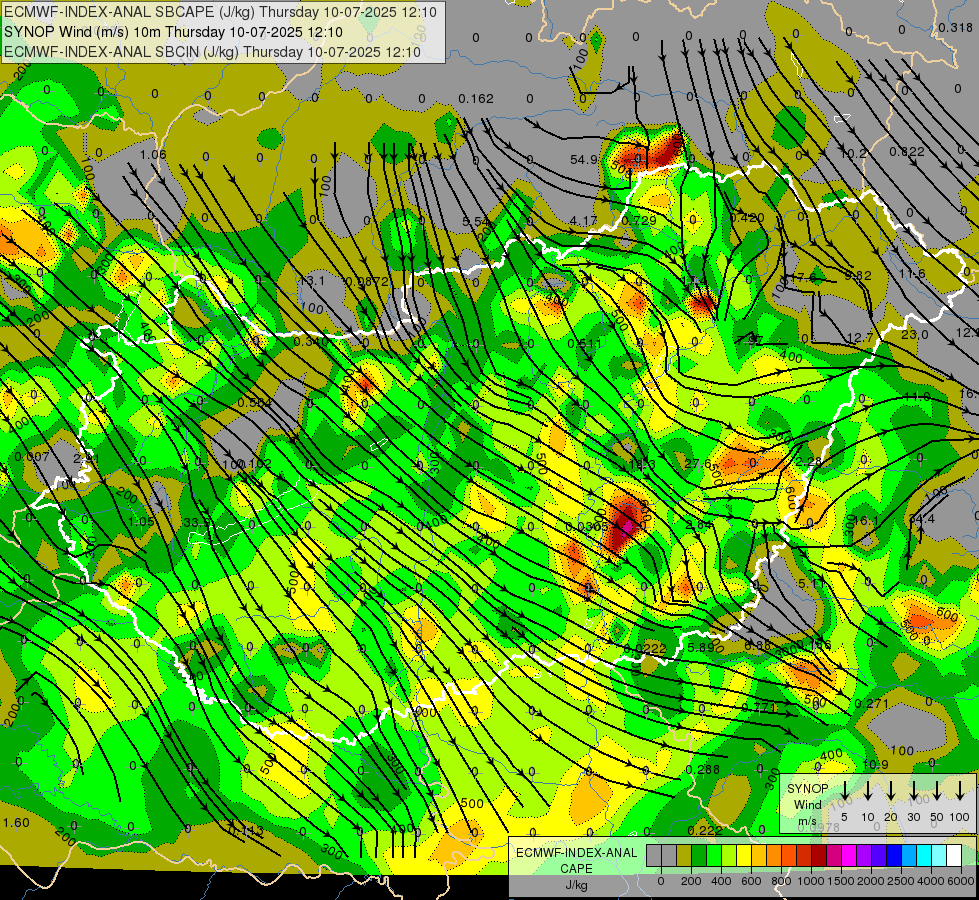Click the 9.82 value on the map
Screen dimensions: 979x900
(x=858, y=275)
